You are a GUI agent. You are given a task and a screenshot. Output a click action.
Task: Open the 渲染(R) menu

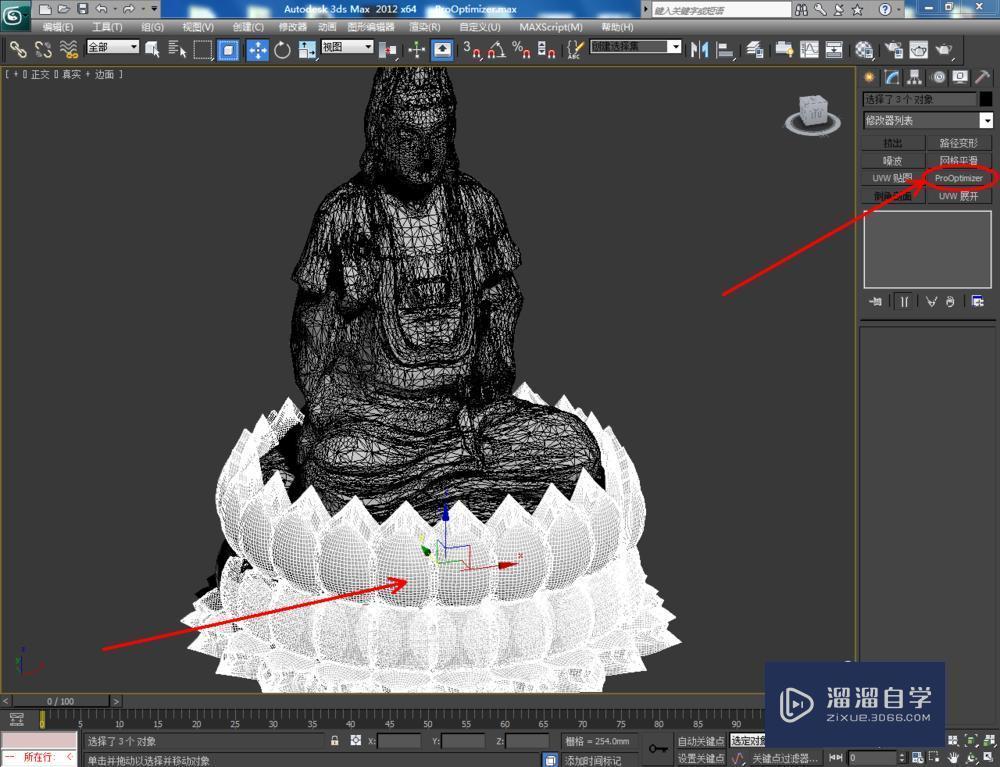tap(423, 26)
